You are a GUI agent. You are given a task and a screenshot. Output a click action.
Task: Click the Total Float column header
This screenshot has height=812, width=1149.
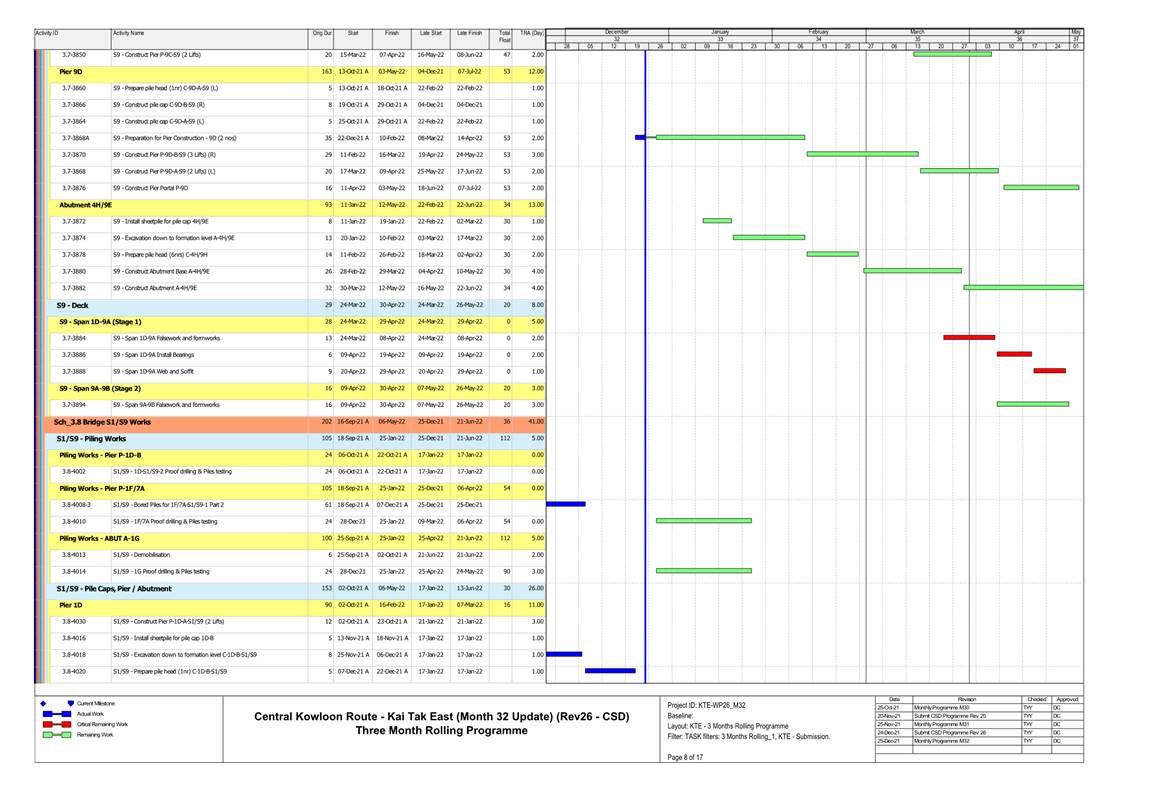pyautogui.click(x=504, y=36)
